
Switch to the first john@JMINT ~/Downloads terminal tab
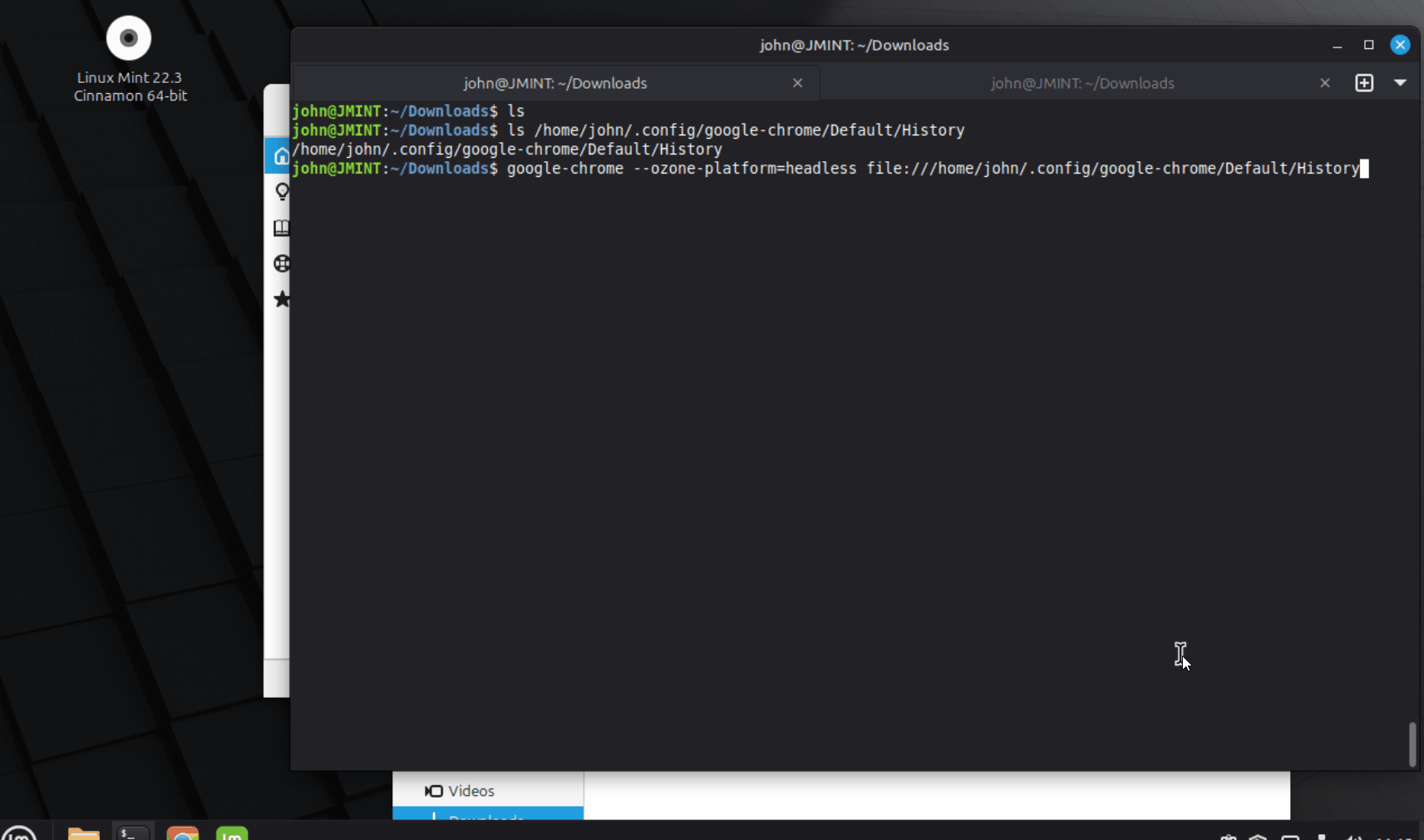click(x=555, y=83)
